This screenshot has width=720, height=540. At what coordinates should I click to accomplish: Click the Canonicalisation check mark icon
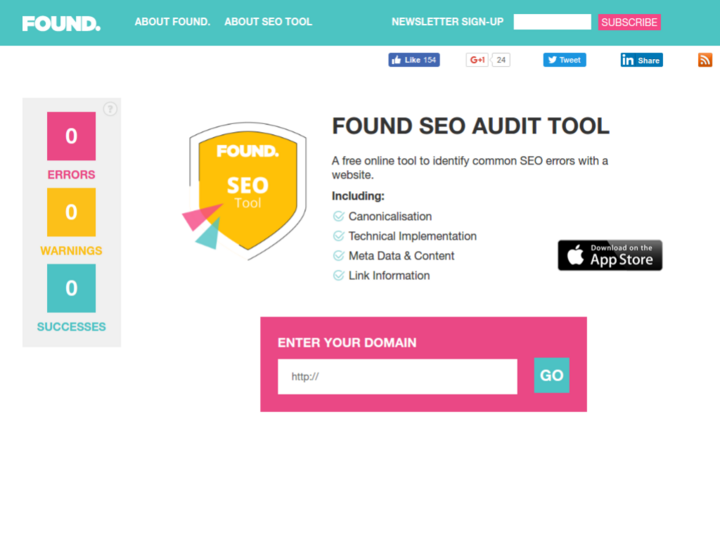click(x=339, y=216)
